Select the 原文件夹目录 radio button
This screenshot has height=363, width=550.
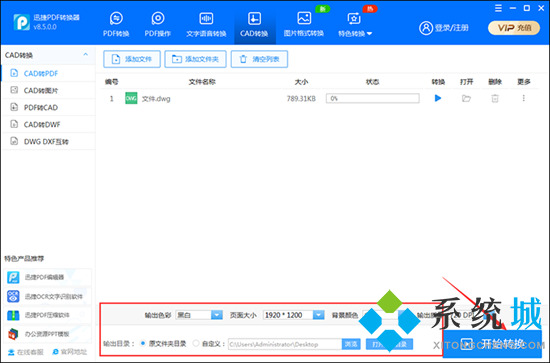[x=143, y=343]
